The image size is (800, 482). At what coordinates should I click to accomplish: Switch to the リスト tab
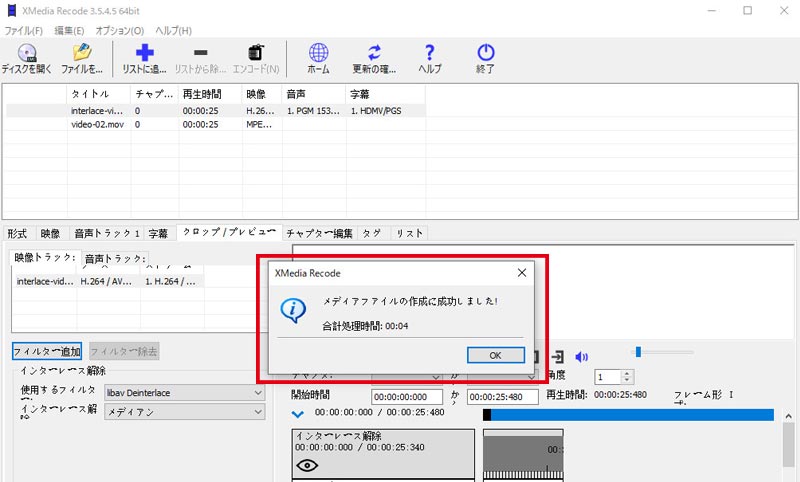tap(410, 234)
